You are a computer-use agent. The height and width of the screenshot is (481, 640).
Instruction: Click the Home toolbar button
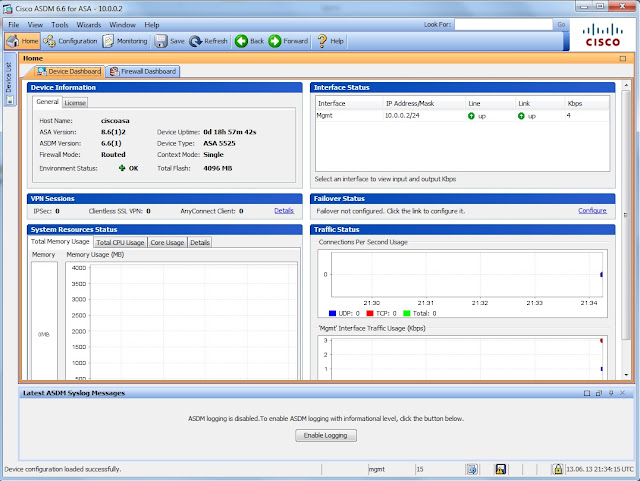(x=22, y=41)
